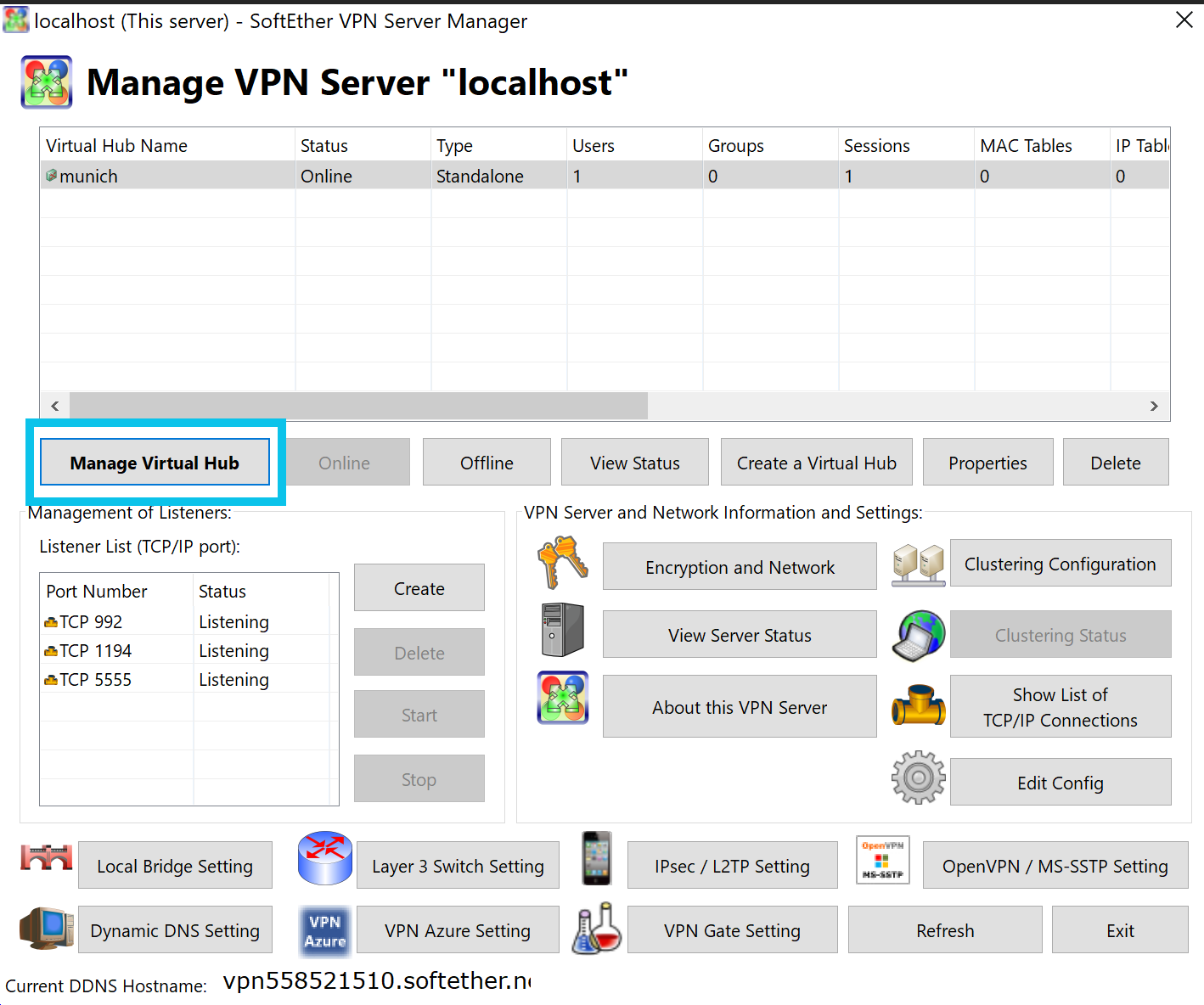Open Edit Config
The height and width of the screenshot is (1005, 1204).
pos(1061,782)
